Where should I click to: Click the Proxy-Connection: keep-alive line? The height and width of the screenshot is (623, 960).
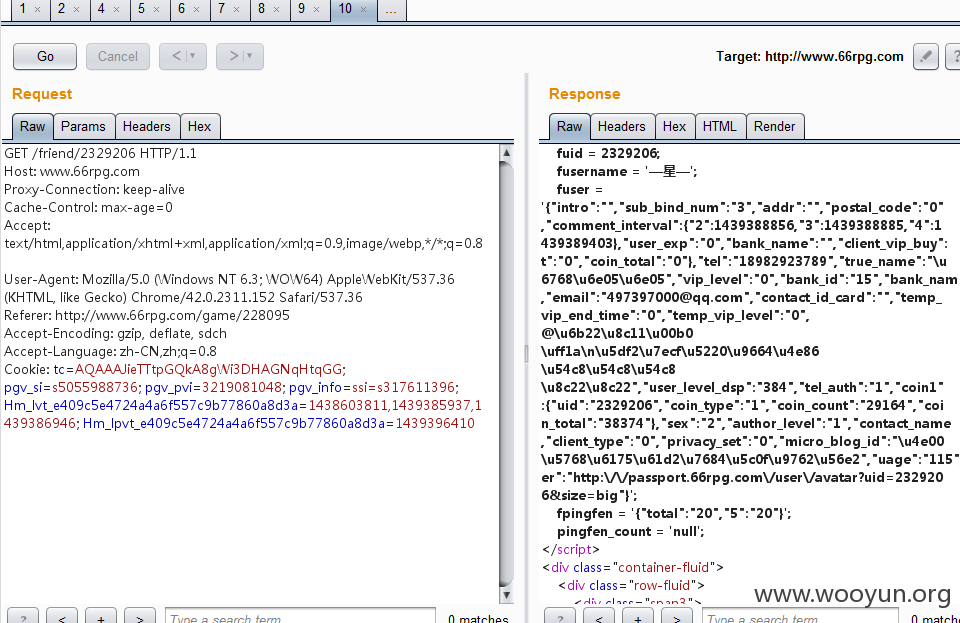pos(94,189)
